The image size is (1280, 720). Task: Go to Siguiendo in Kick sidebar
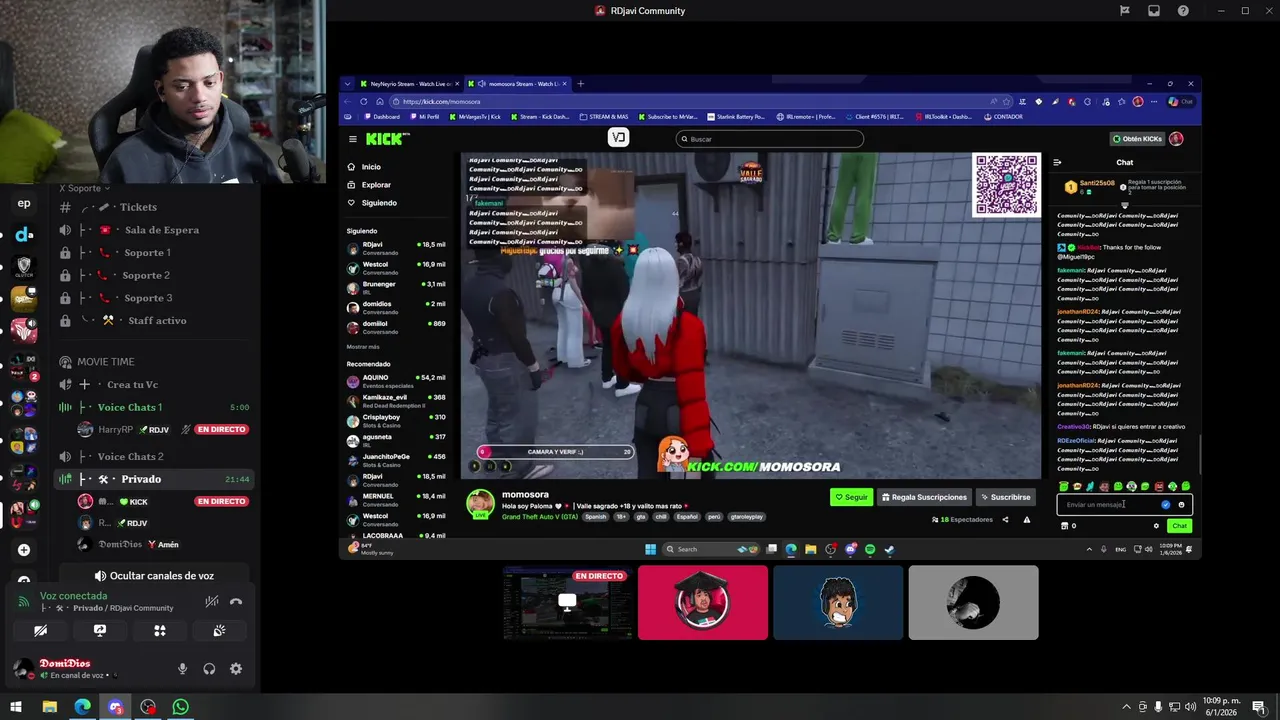[379, 203]
